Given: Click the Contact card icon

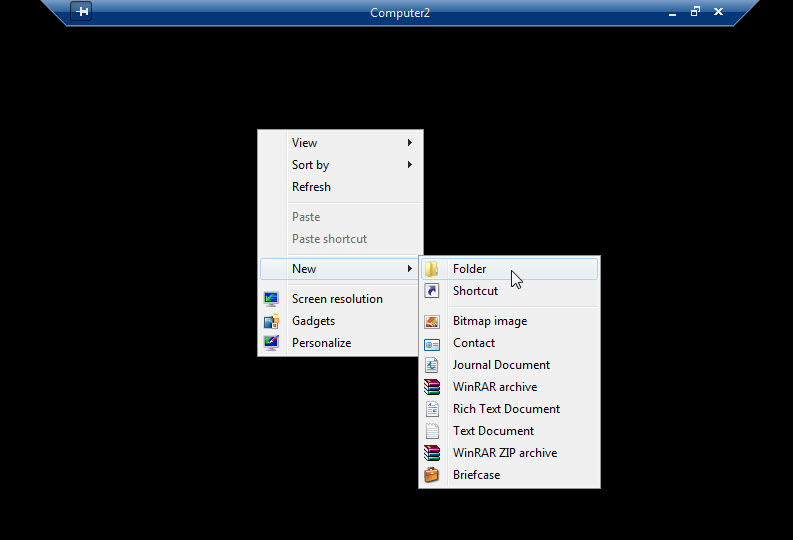Looking at the screenshot, I should pos(431,344).
